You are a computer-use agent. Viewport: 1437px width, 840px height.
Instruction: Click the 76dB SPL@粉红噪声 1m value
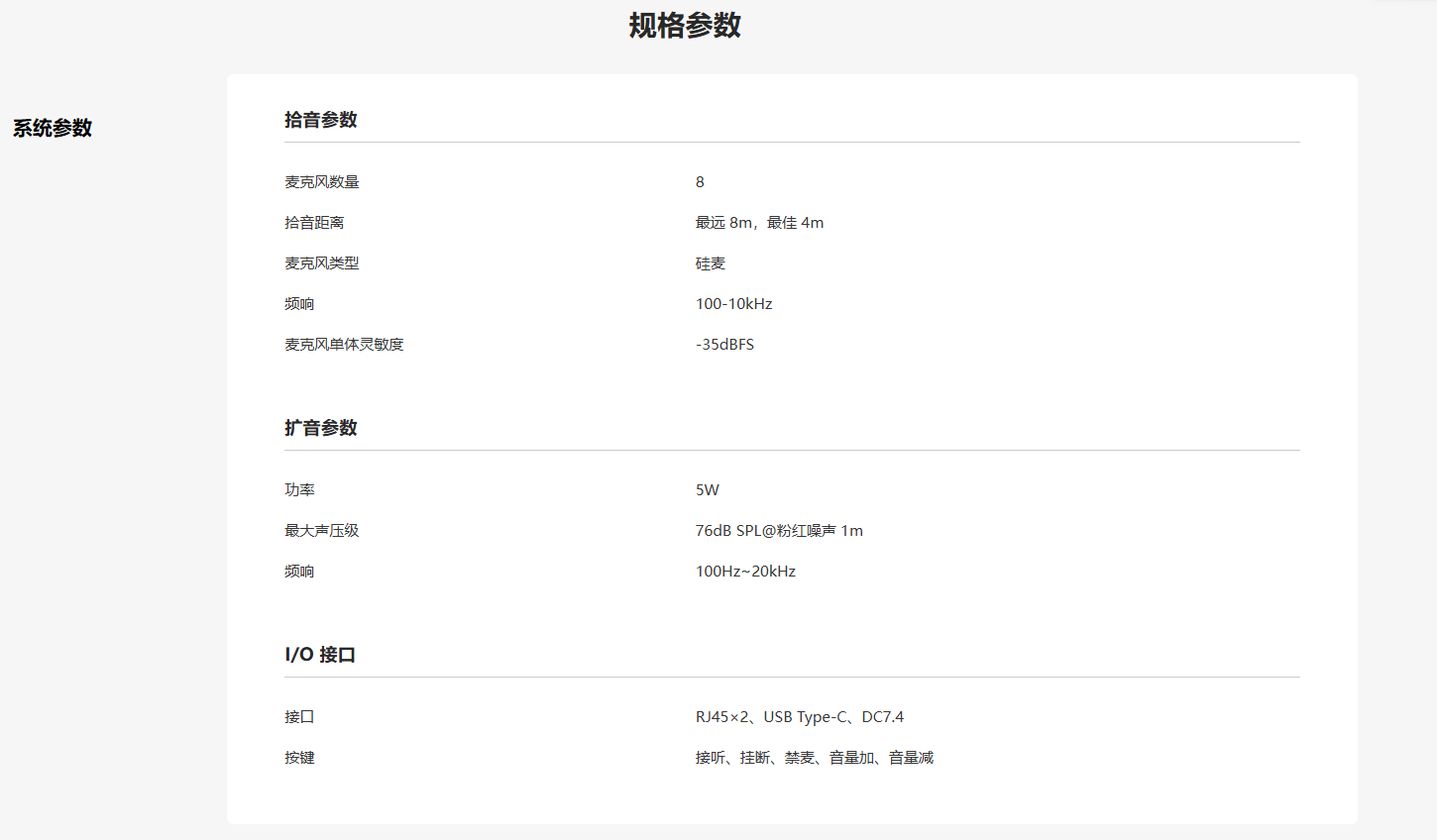[x=779, y=531]
